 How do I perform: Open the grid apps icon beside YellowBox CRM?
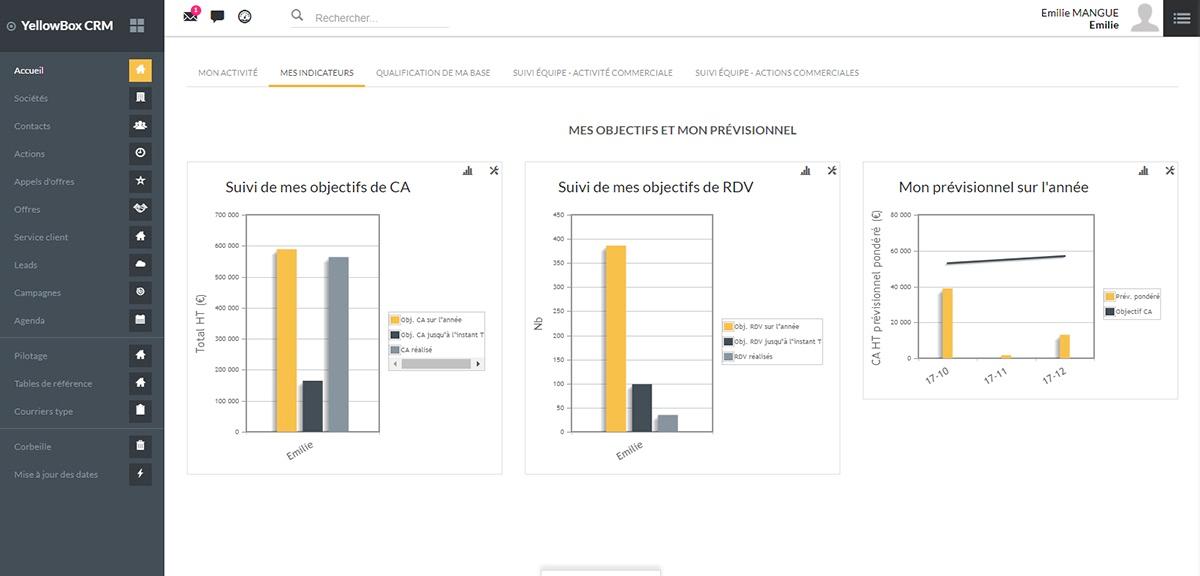(x=137, y=25)
